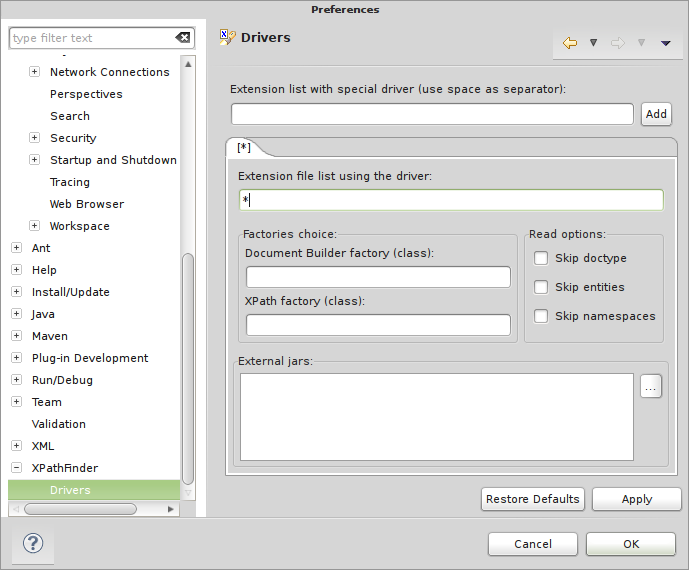Browse external jars with the ... button
This screenshot has height=570, width=689.
[651, 386]
